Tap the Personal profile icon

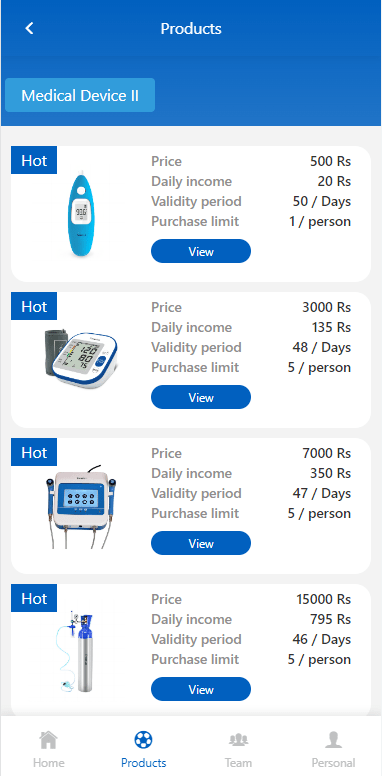click(334, 740)
